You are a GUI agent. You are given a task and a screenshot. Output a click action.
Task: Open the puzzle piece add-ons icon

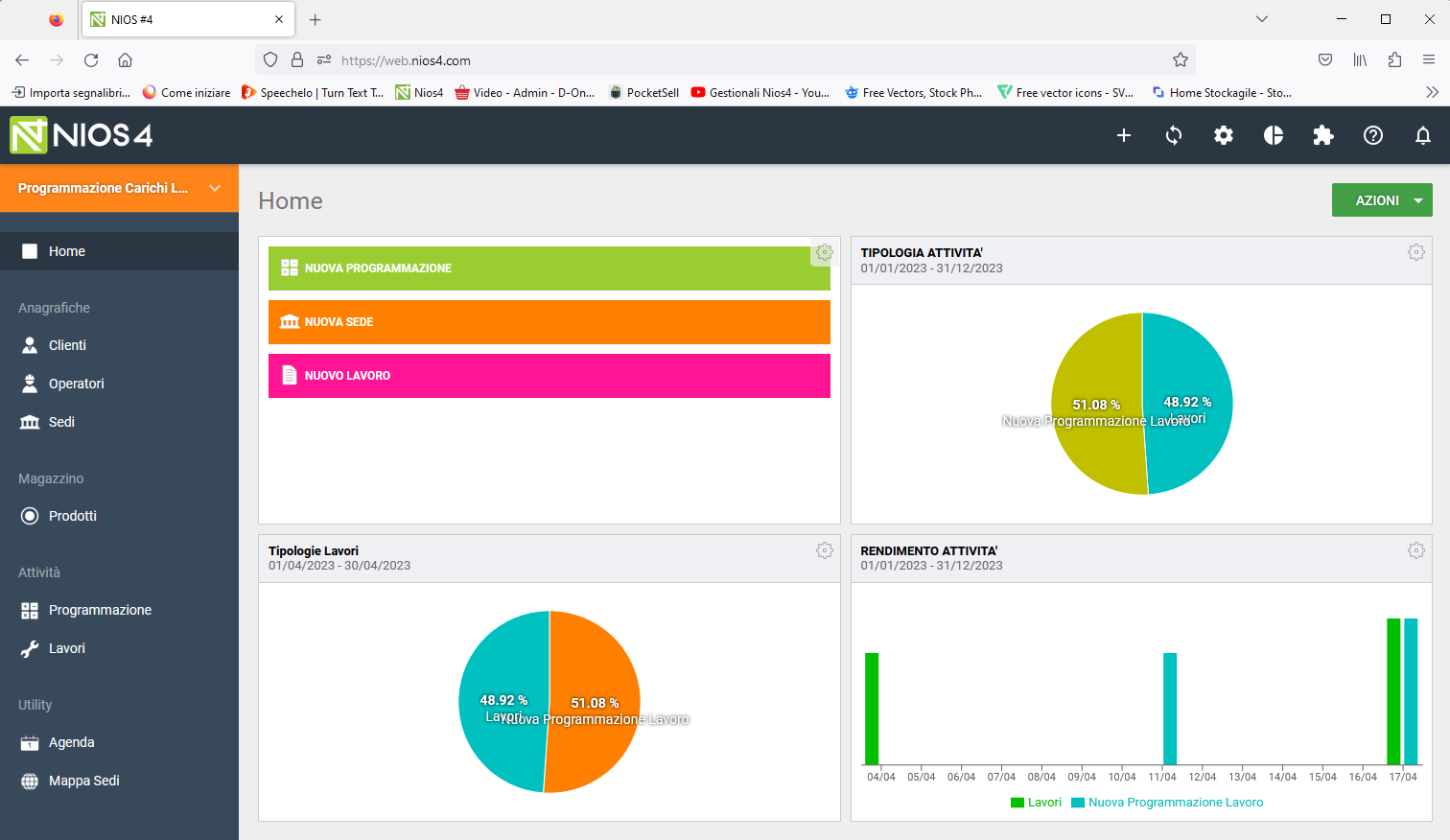click(1323, 135)
